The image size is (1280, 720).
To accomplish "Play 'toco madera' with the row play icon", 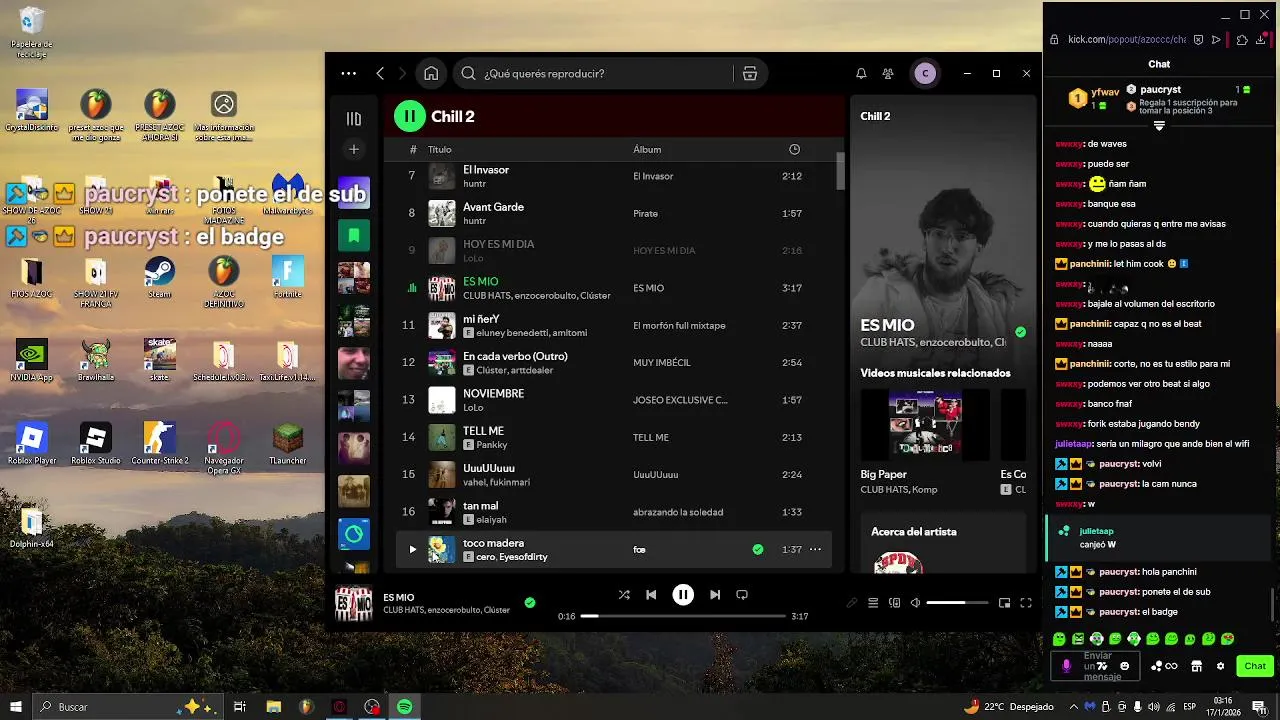I will coord(412,549).
